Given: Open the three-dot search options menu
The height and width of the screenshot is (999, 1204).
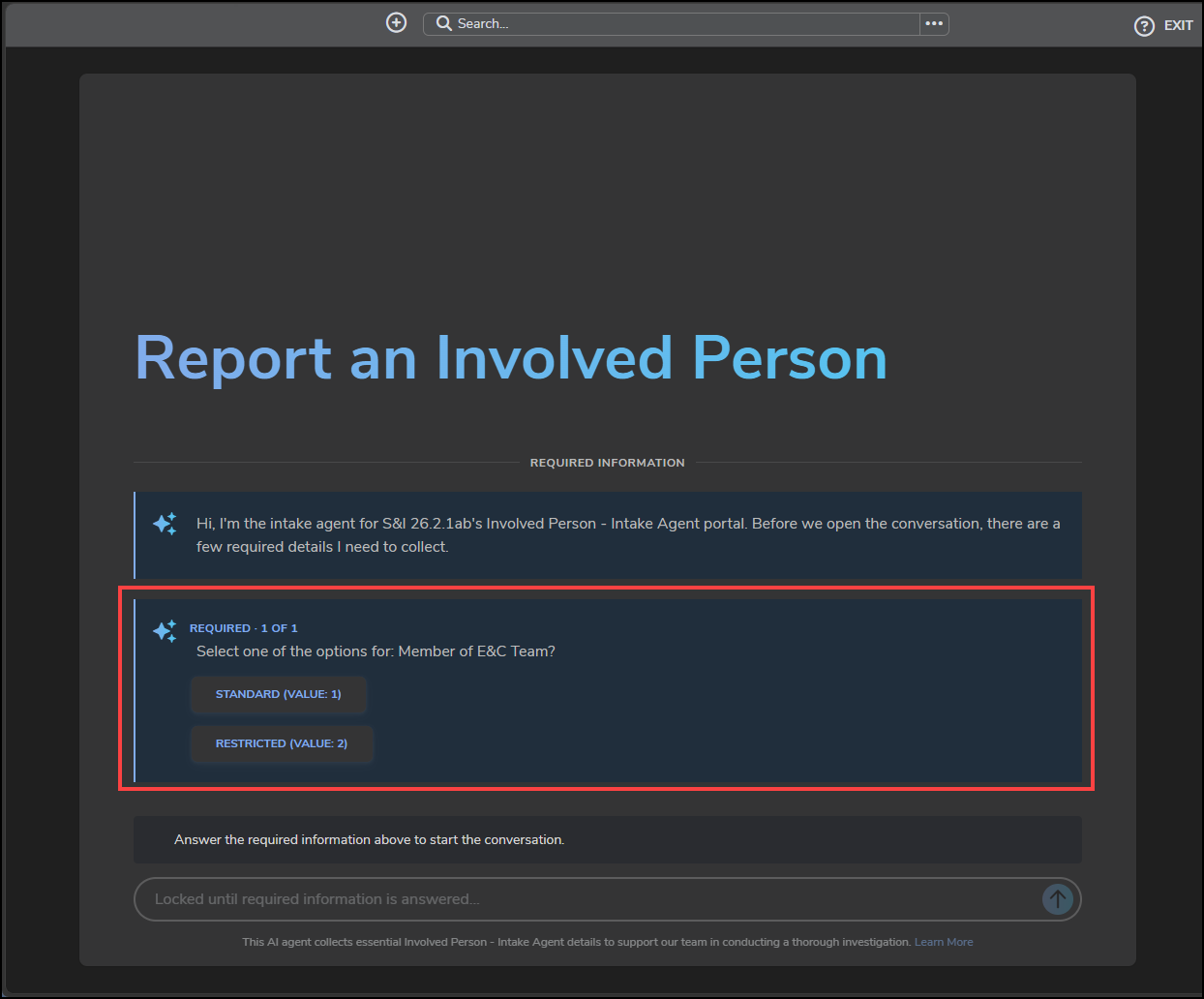Looking at the screenshot, I should [934, 23].
